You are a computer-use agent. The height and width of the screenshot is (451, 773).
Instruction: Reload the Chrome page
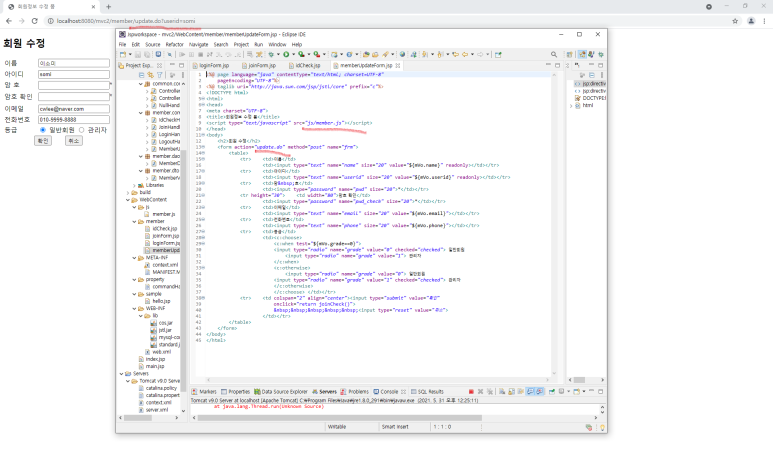[x=35, y=21]
